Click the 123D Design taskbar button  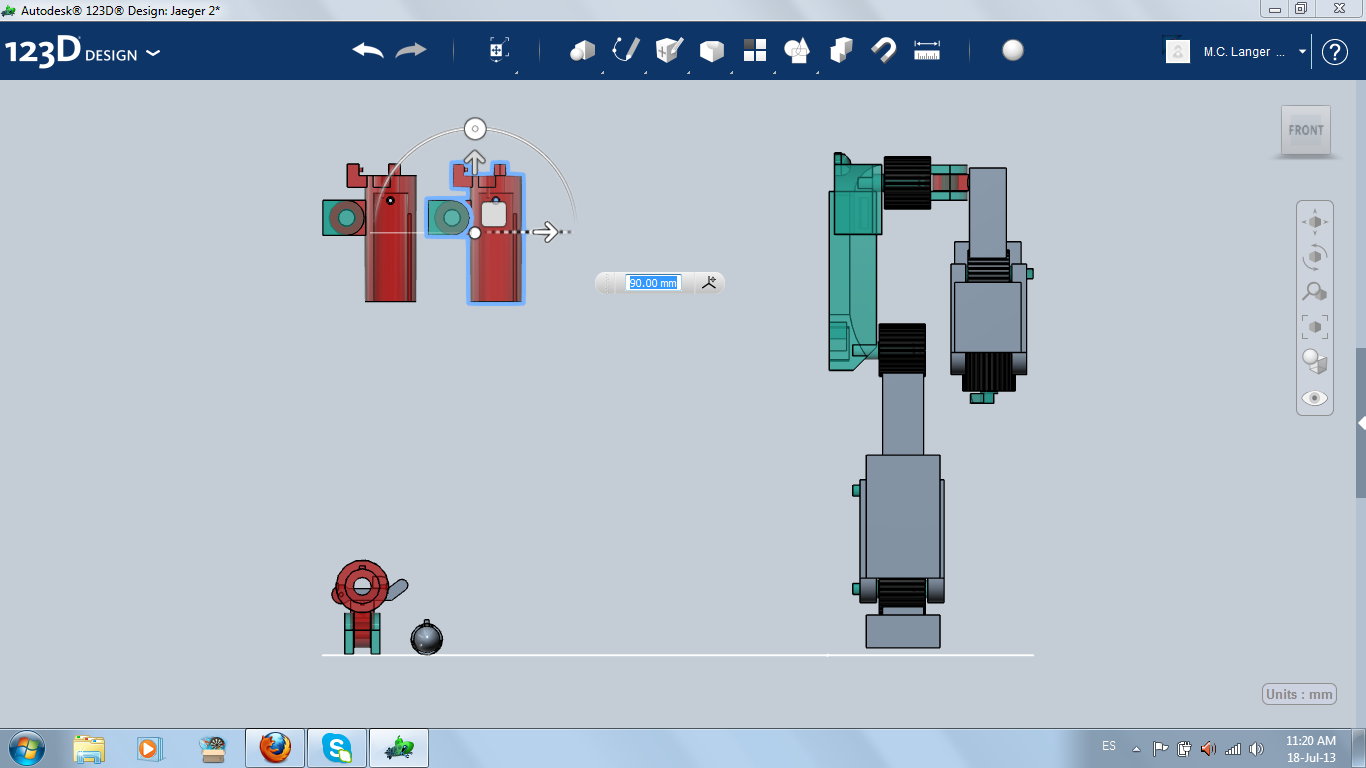pos(399,748)
